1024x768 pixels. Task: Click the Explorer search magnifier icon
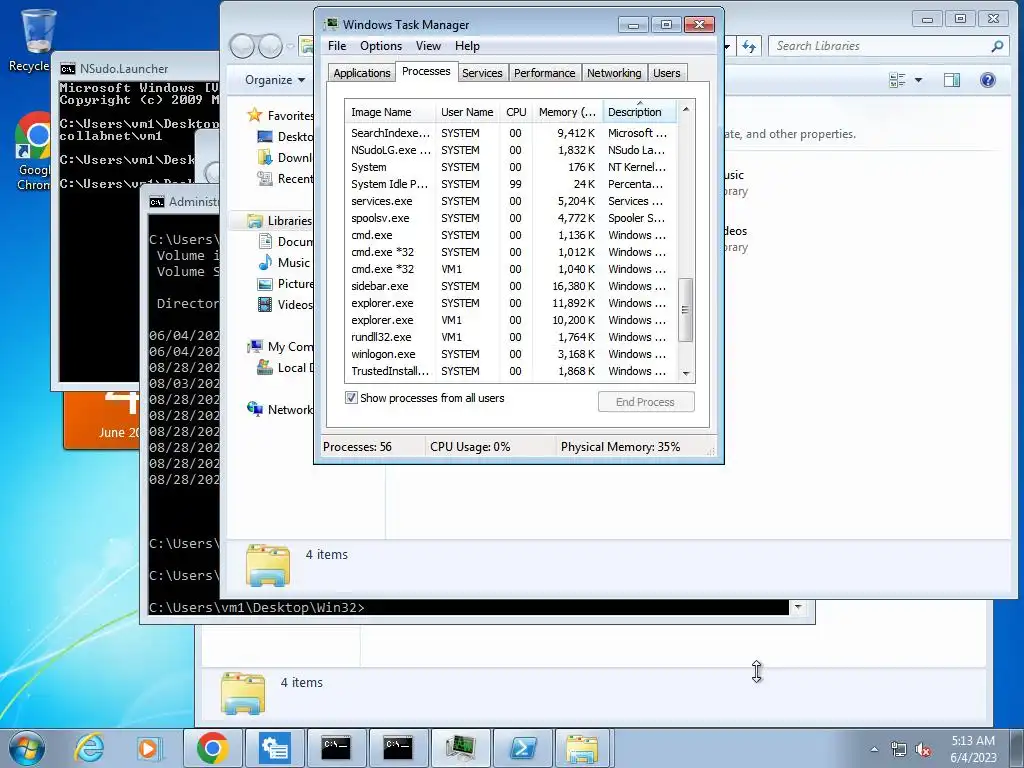(997, 46)
